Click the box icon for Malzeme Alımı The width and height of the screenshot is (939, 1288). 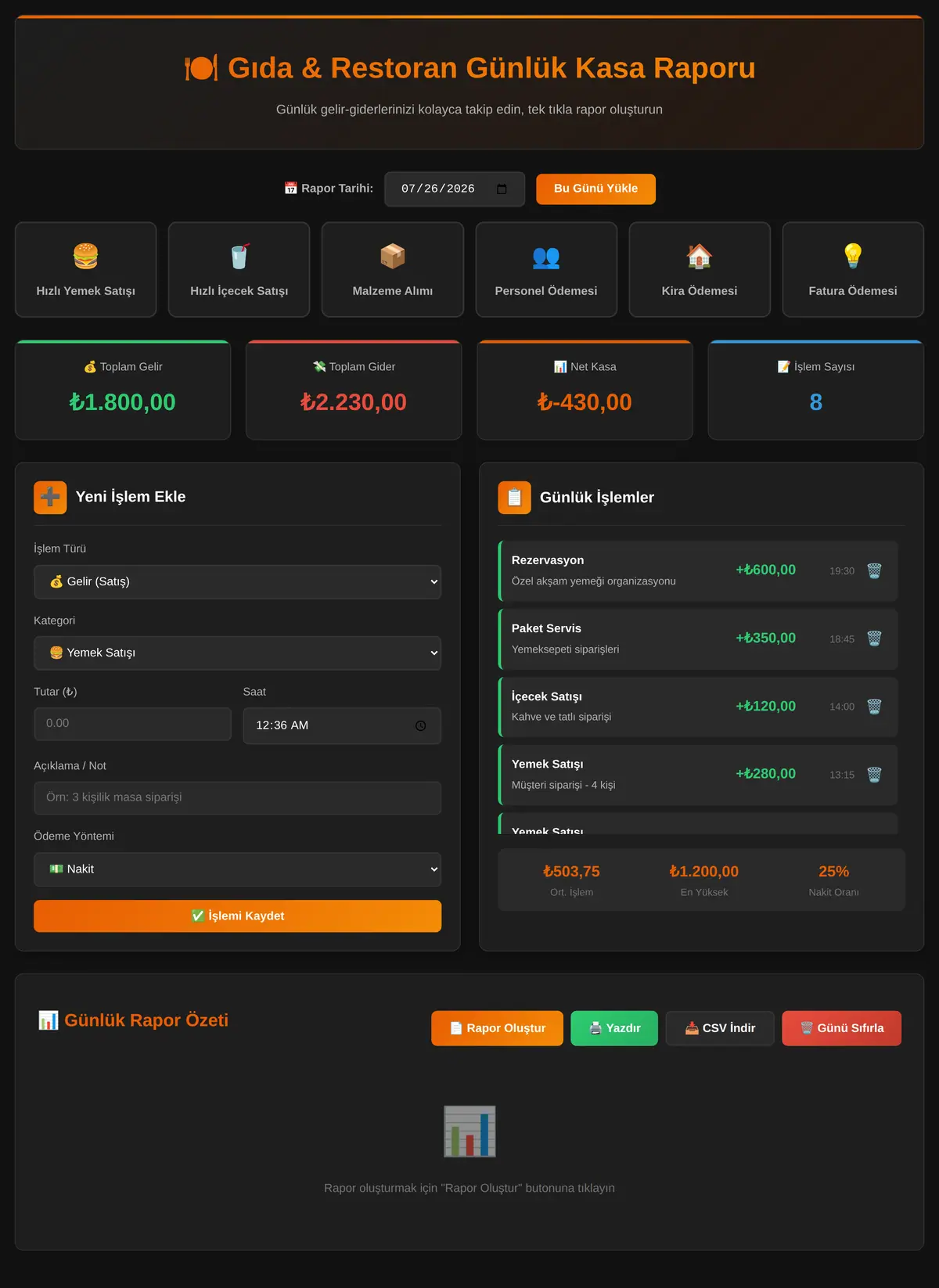[393, 256]
